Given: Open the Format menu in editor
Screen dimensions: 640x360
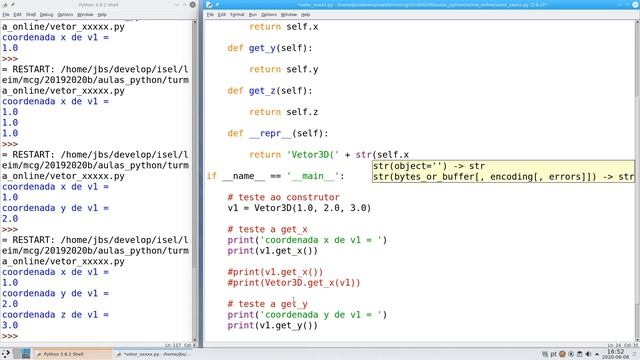Looking at the screenshot, I should [x=237, y=14].
